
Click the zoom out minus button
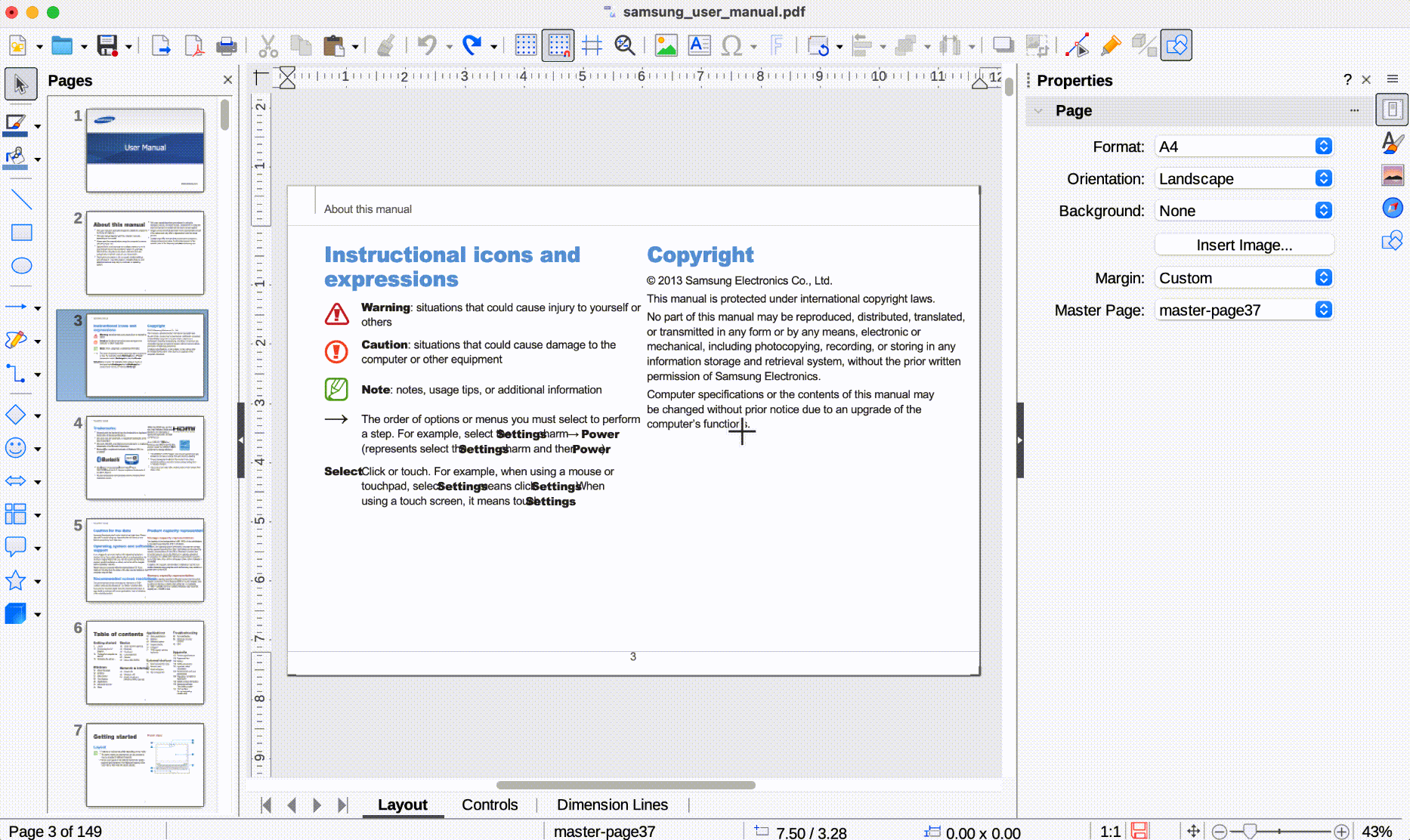point(1219,832)
